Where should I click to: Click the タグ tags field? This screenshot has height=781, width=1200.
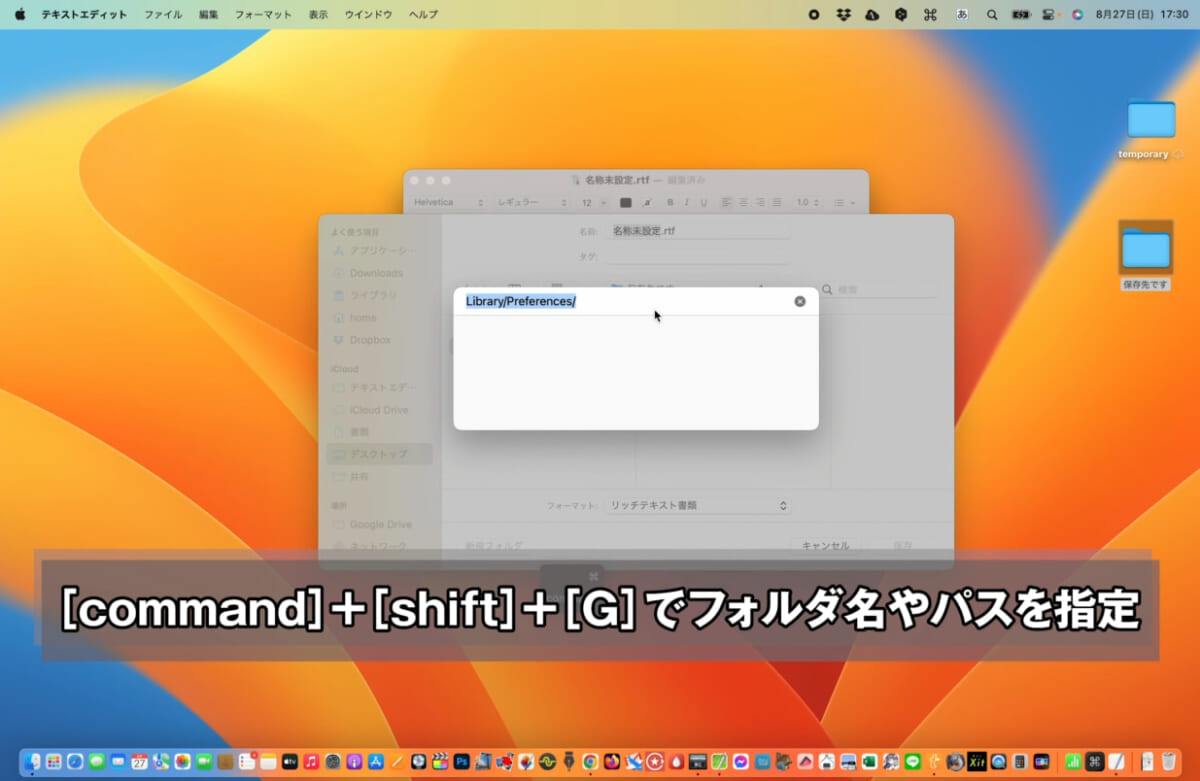697,256
